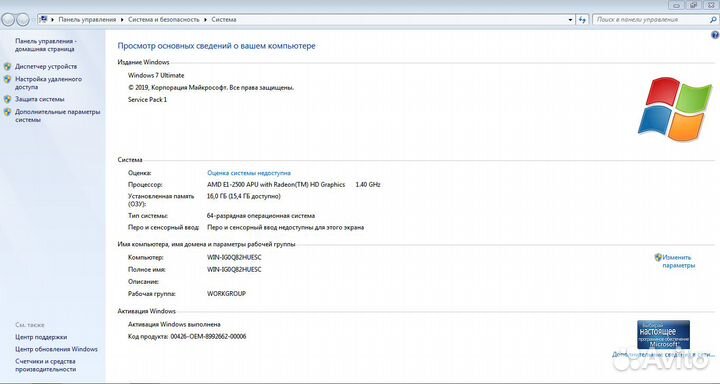Click Изменить параметры link

[679, 261]
